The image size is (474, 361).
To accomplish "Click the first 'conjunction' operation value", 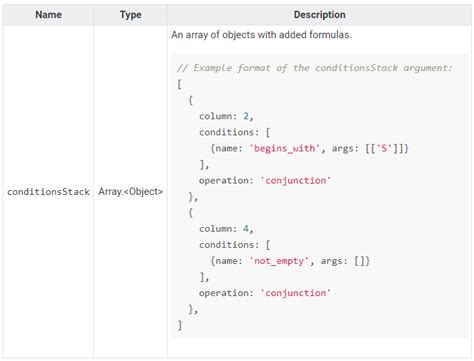I will pyautogui.click(x=296, y=180).
